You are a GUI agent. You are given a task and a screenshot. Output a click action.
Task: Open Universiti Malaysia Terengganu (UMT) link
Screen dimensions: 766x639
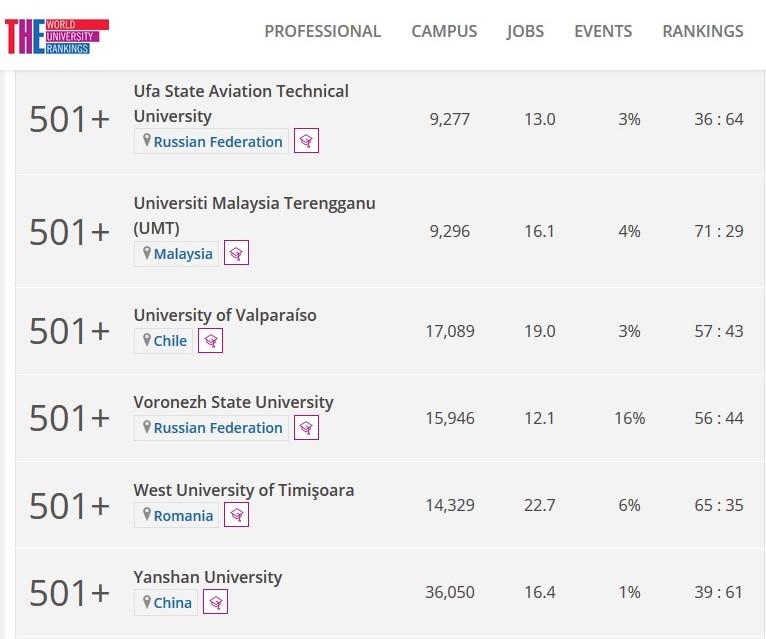pos(254,215)
